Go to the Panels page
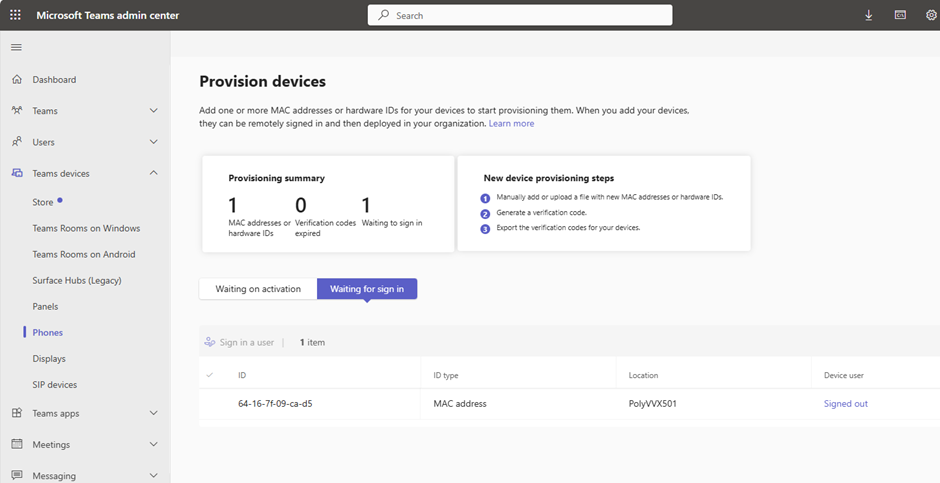The image size is (940, 483). (46, 306)
